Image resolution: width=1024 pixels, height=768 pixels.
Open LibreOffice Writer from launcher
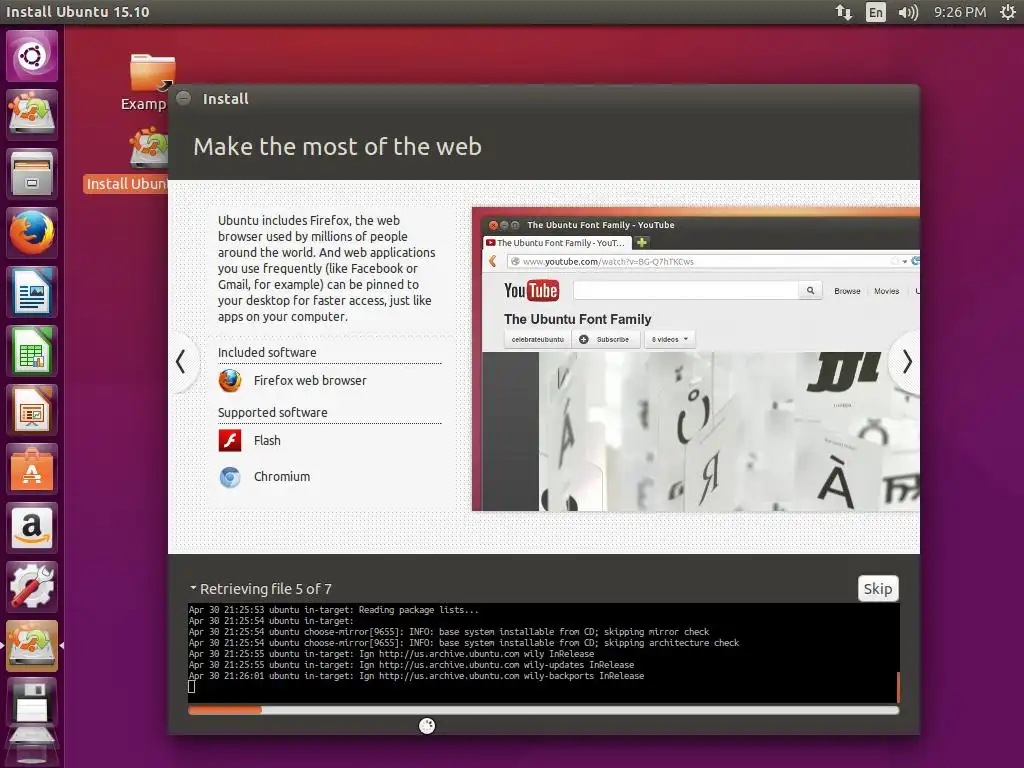point(31,291)
